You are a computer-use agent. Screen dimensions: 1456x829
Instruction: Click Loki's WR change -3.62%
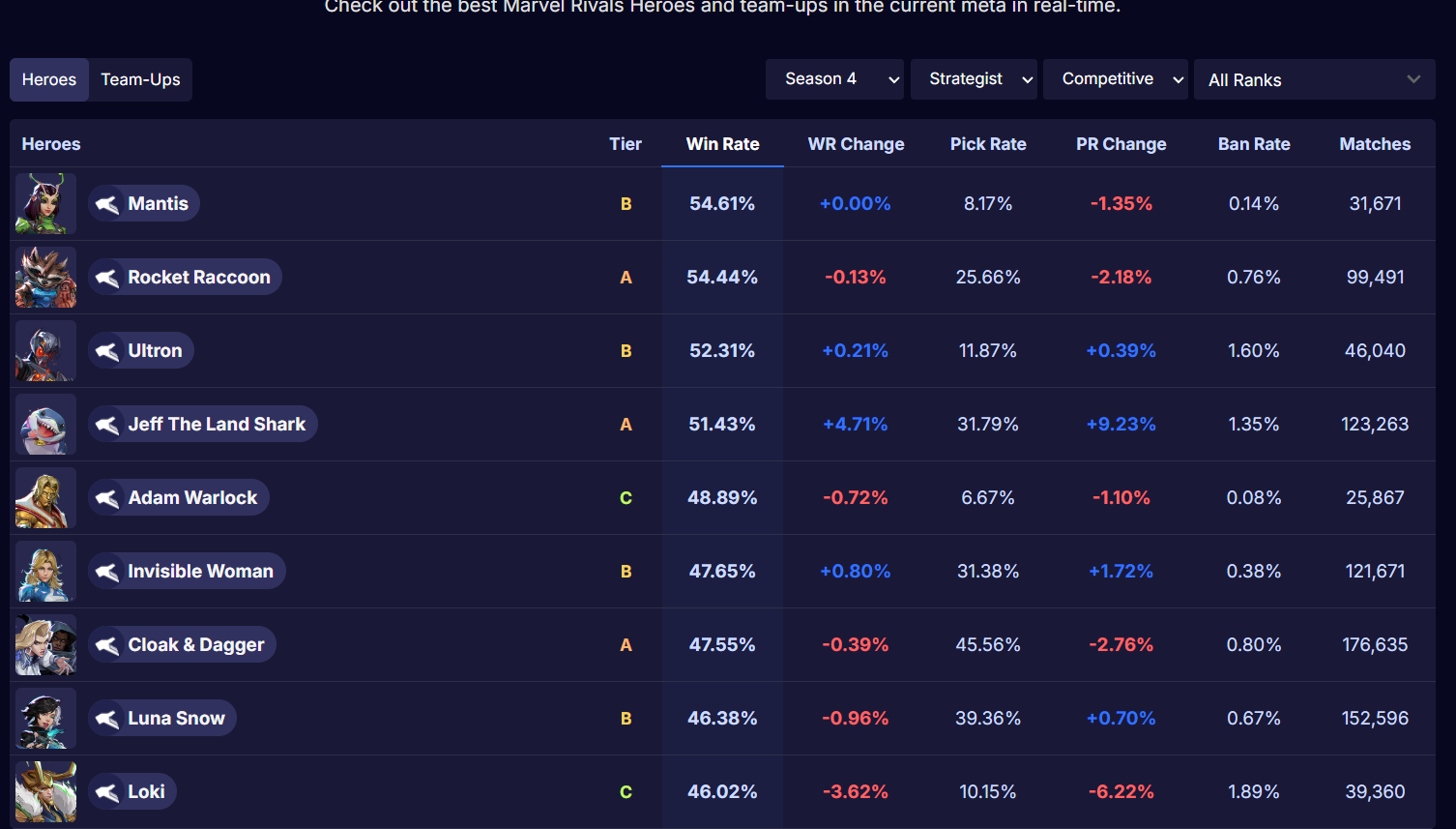coord(856,791)
